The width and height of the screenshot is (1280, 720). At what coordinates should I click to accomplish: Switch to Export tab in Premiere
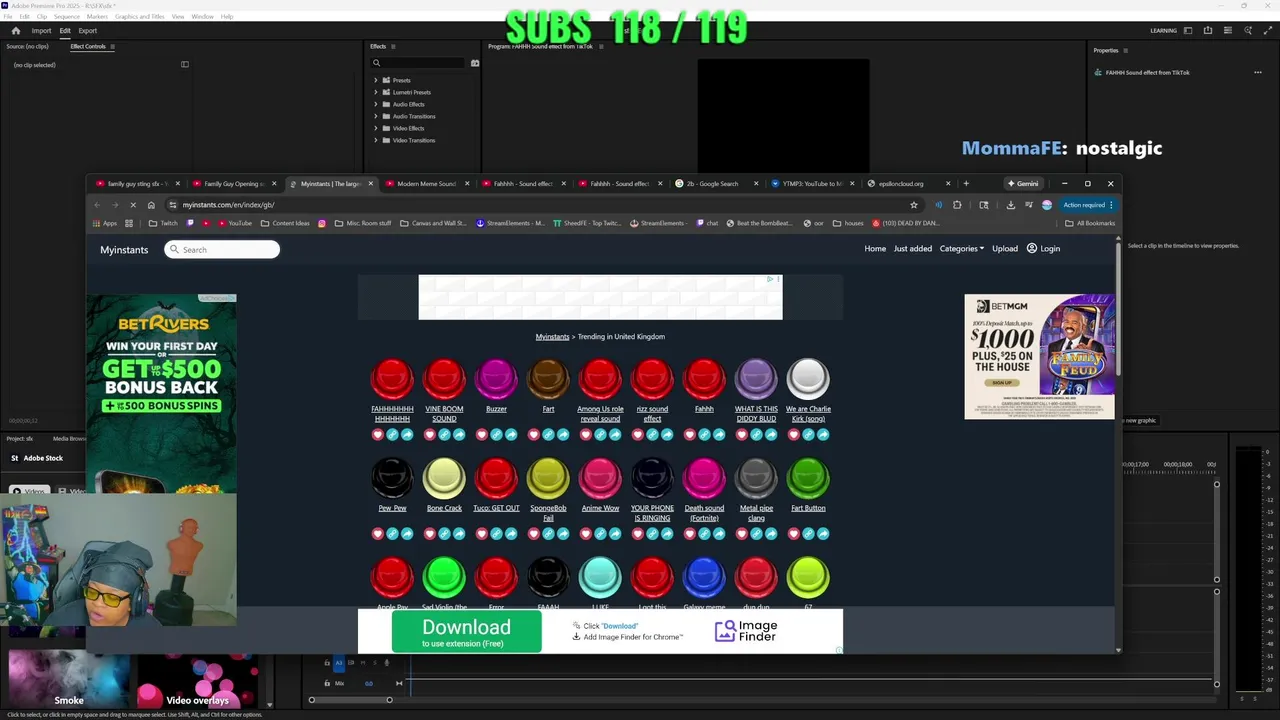click(88, 31)
